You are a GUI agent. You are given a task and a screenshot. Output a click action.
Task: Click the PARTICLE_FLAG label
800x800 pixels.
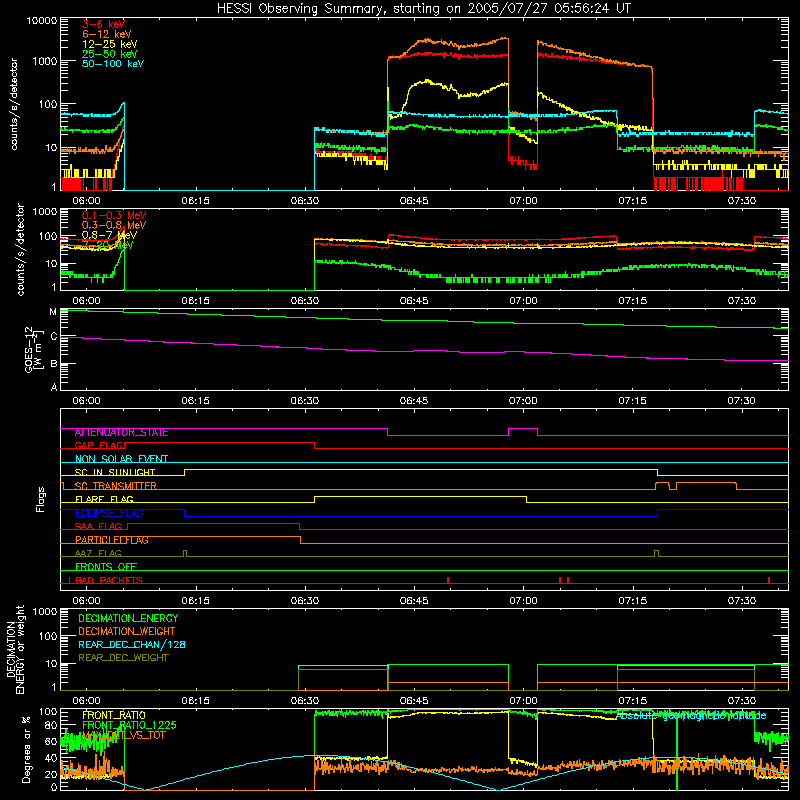[x=112, y=540]
